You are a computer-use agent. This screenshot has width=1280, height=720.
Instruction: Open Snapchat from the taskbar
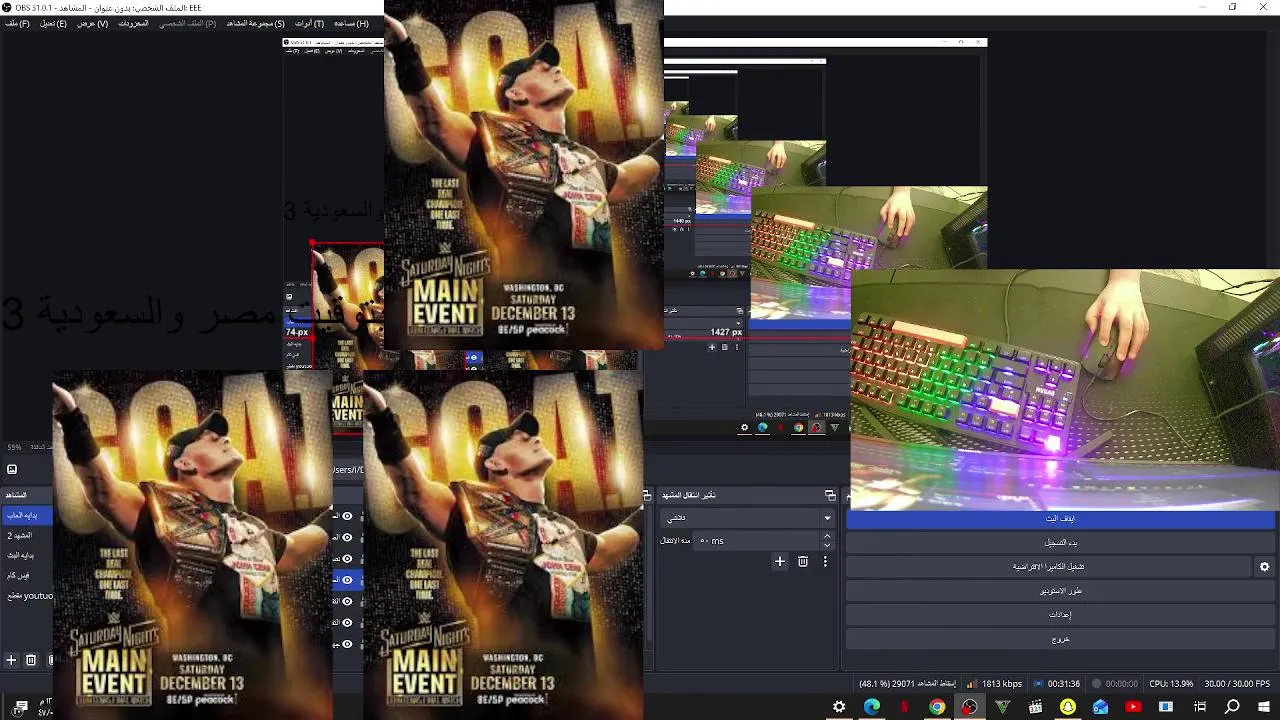pyautogui.click(x=1068, y=707)
